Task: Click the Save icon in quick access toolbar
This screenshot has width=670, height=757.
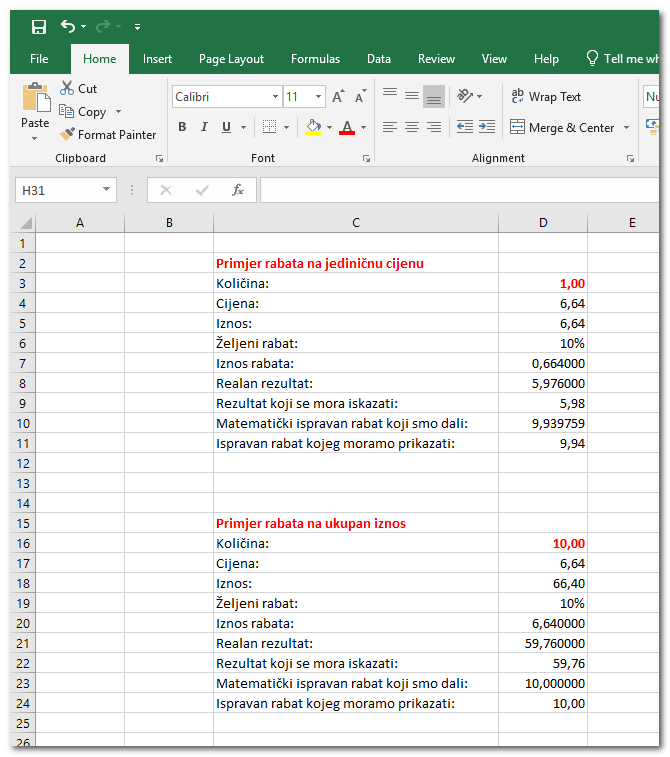Action: tap(39, 27)
